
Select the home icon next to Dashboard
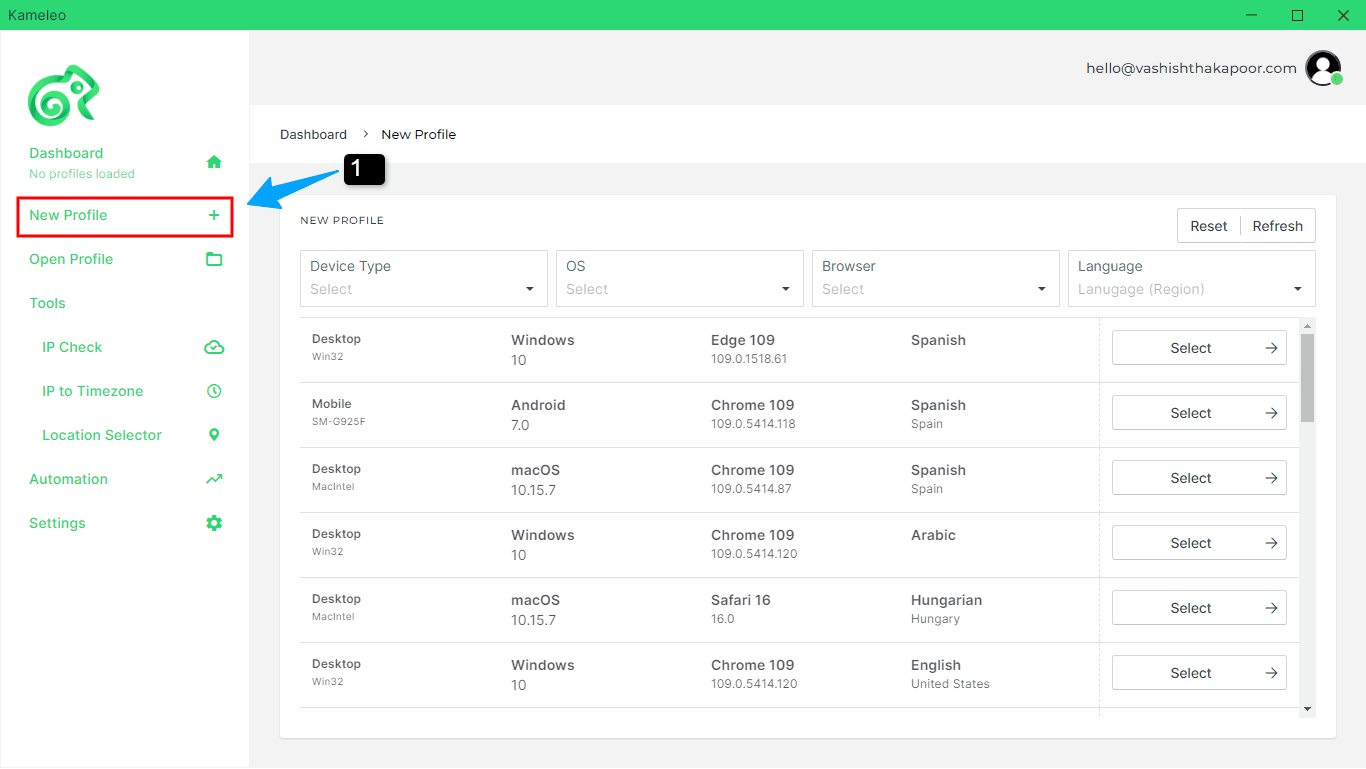[214, 161]
